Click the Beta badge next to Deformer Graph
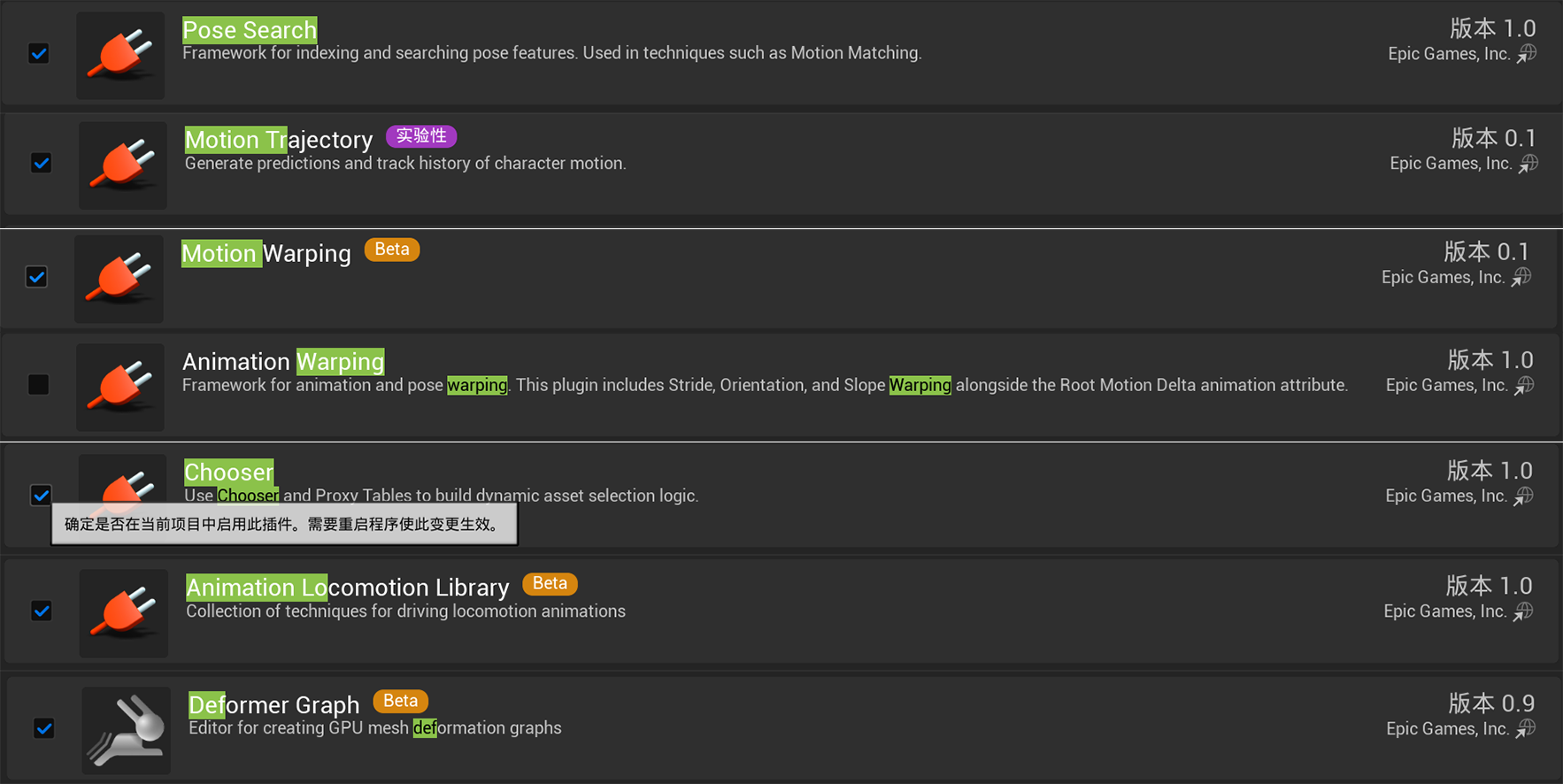 (x=400, y=701)
